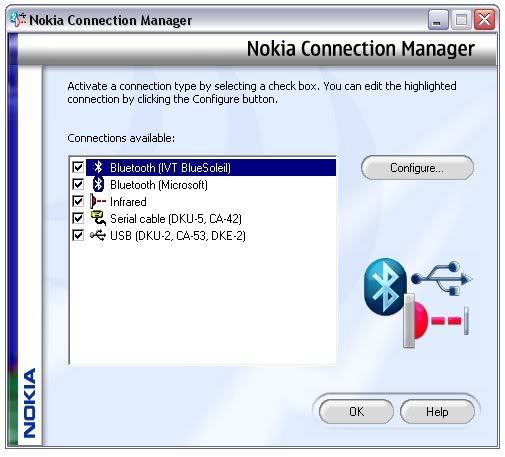Screen dimensions: 505x457
Task: Close the Nokia Connection Manager window
Action: click(484, 20)
